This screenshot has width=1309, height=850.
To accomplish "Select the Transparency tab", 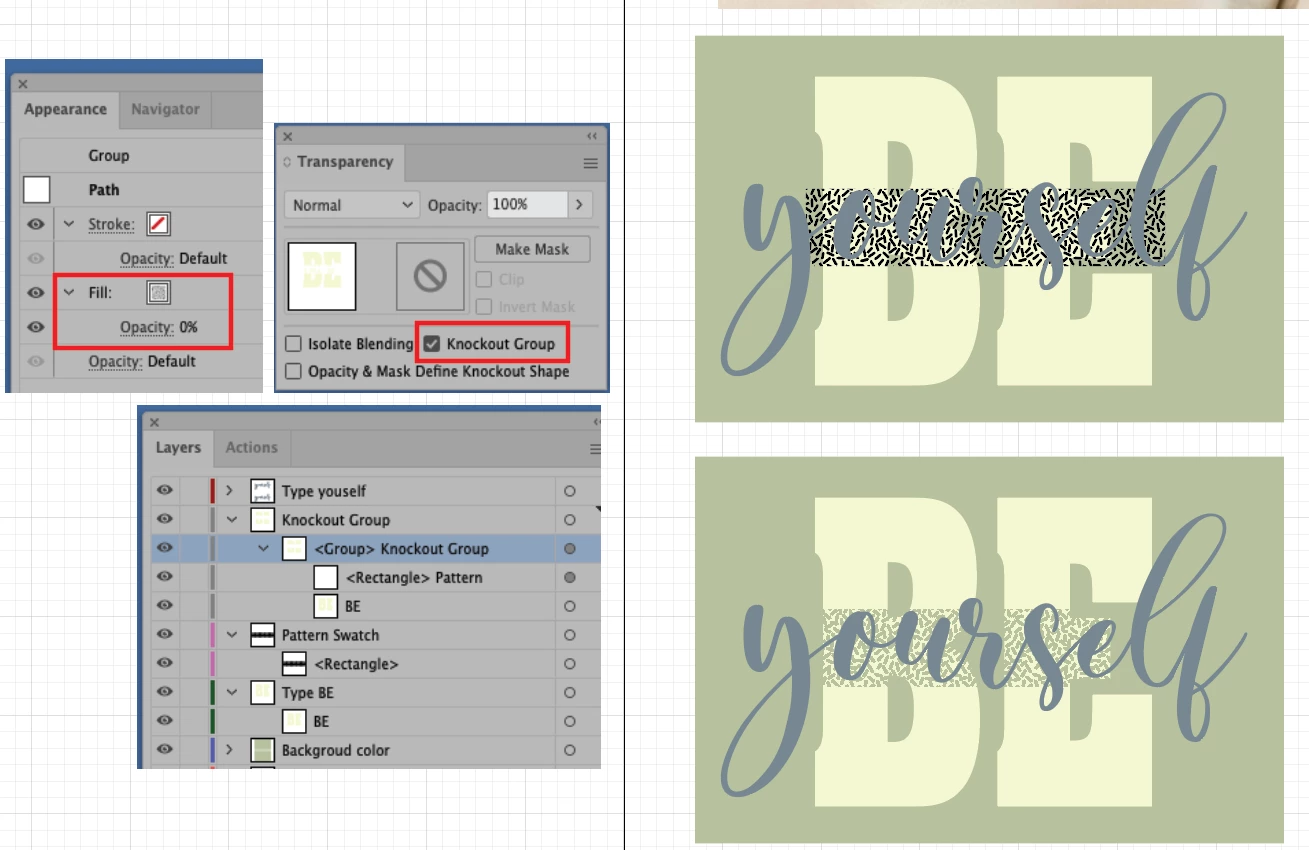I will coord(340,162).
